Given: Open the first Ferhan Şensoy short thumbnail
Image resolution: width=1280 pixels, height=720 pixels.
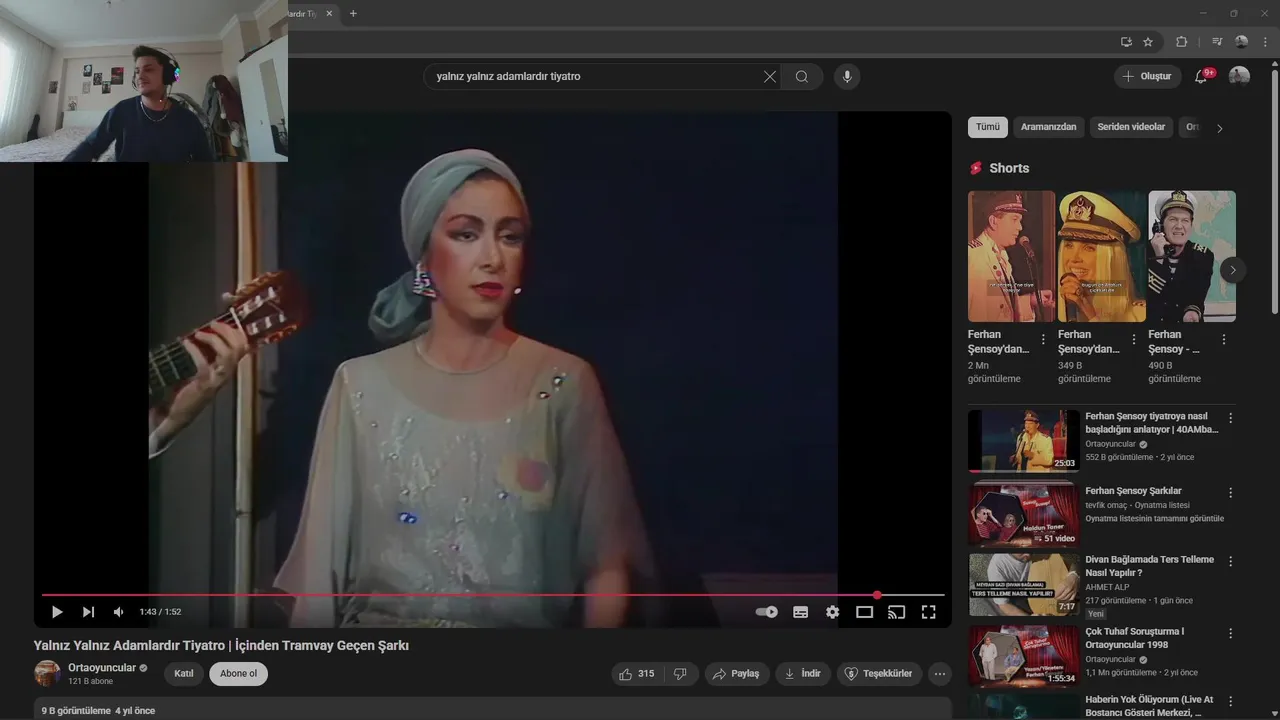Looking at the screenshot, I should [1011, 256].
